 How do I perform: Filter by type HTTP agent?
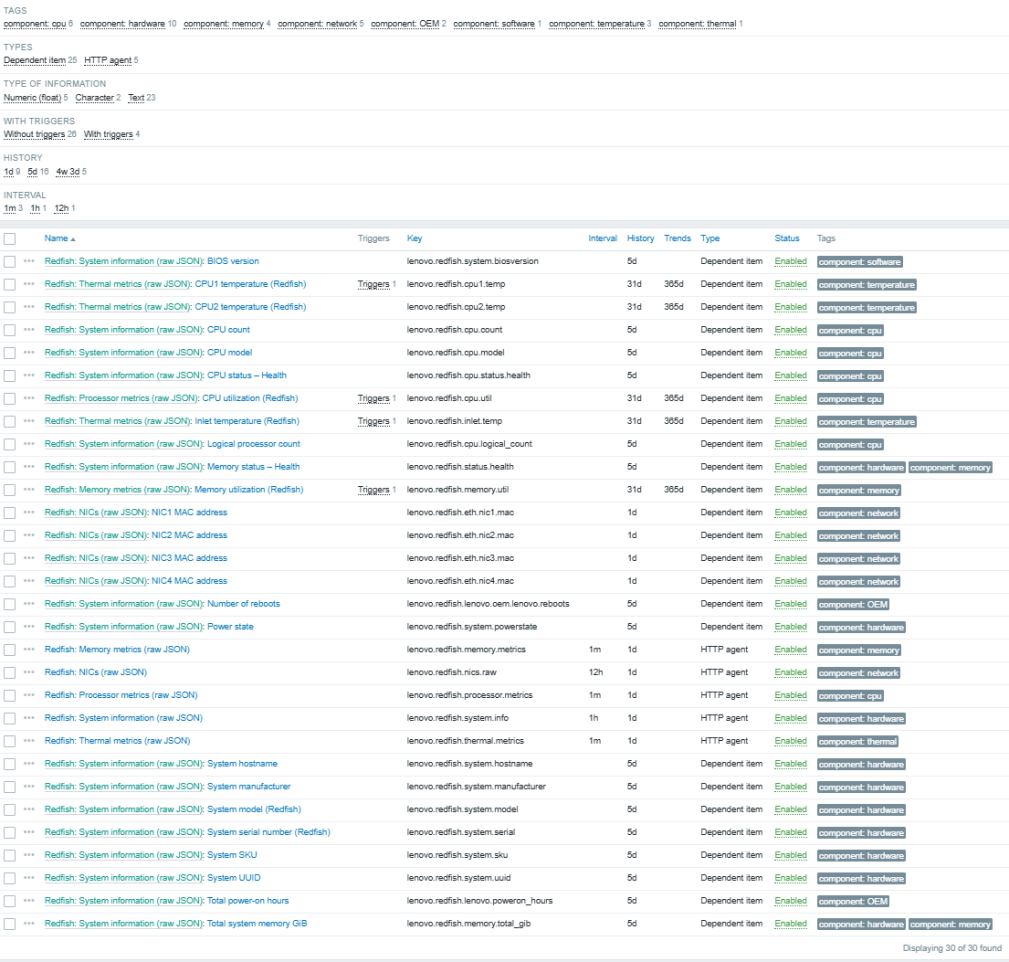107,60
